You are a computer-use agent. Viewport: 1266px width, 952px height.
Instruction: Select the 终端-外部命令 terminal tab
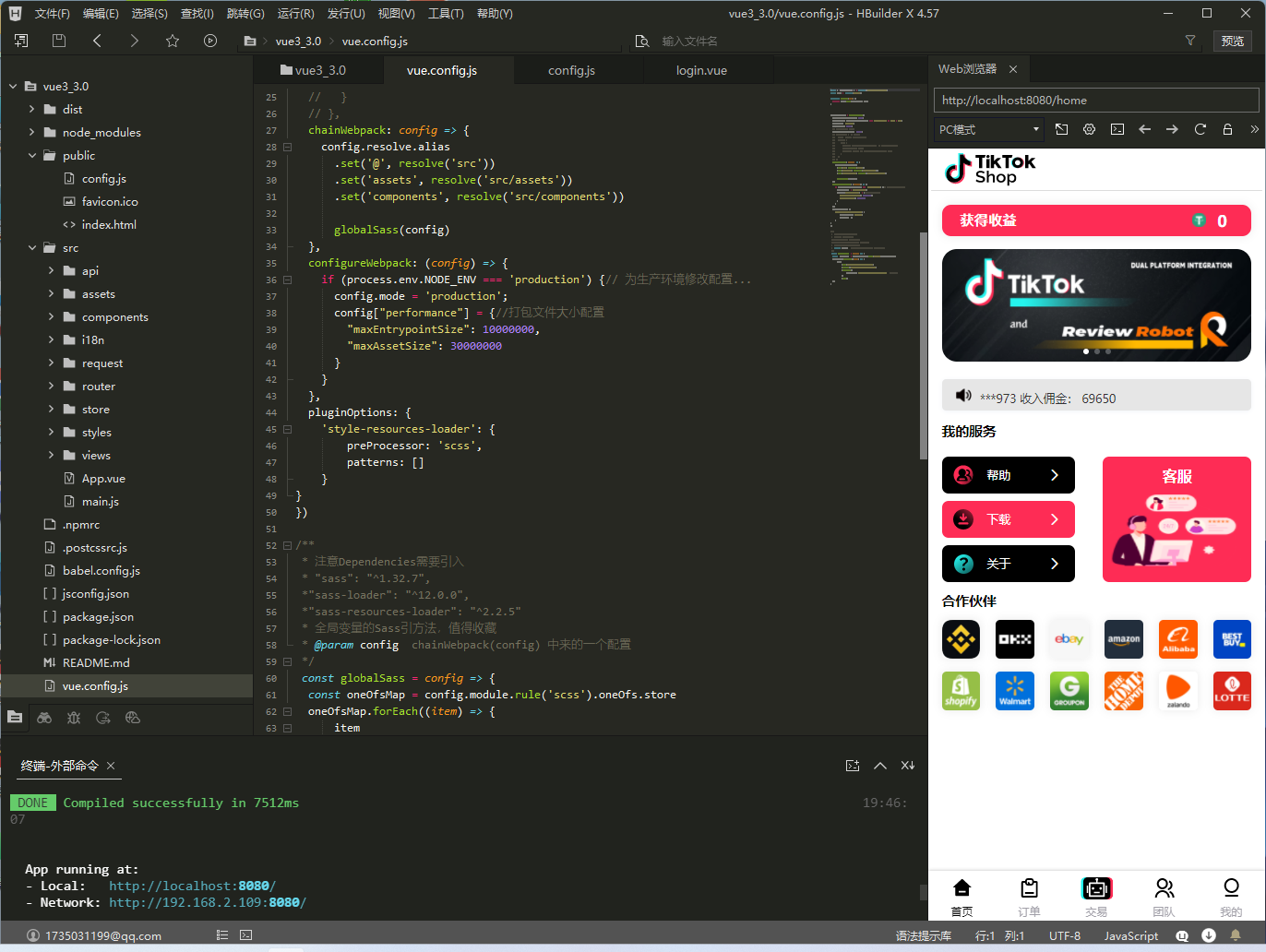click(x=59, y=766)
